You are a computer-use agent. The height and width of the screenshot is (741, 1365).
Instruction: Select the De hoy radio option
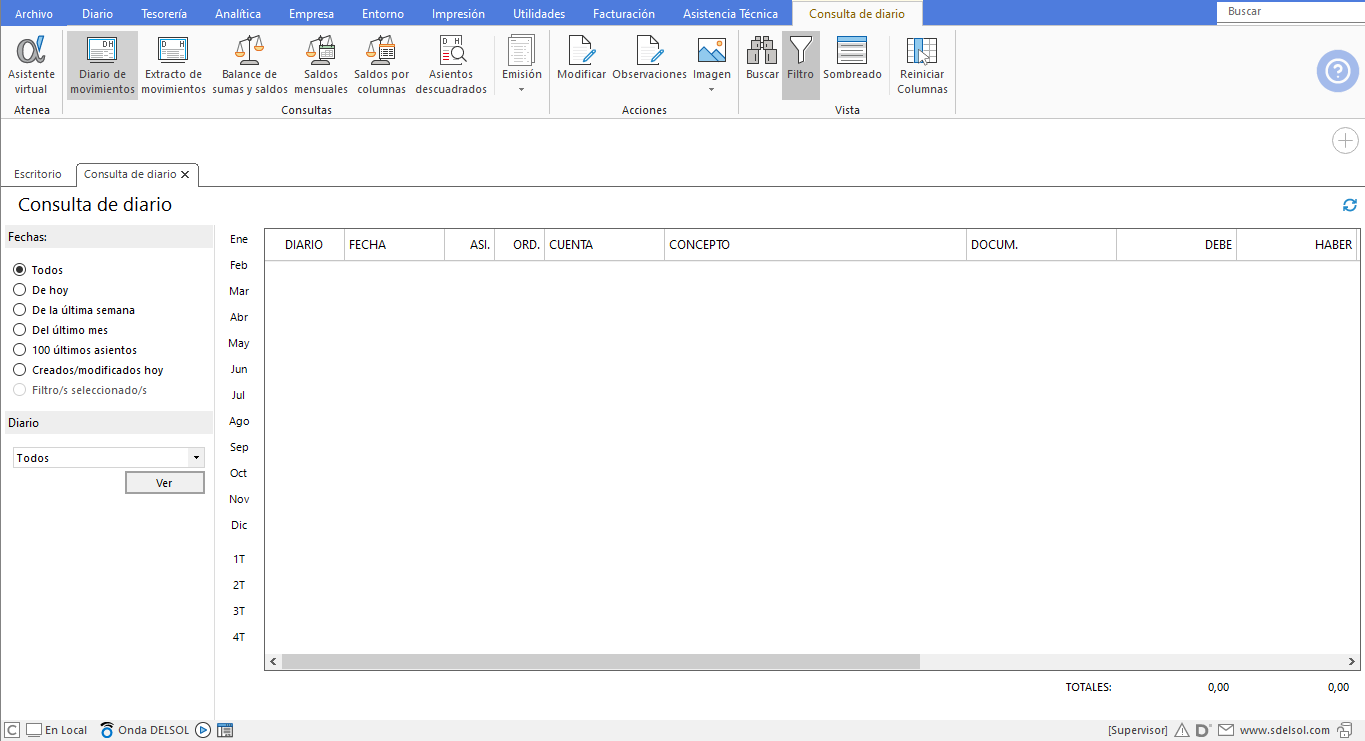coord(19,290)
